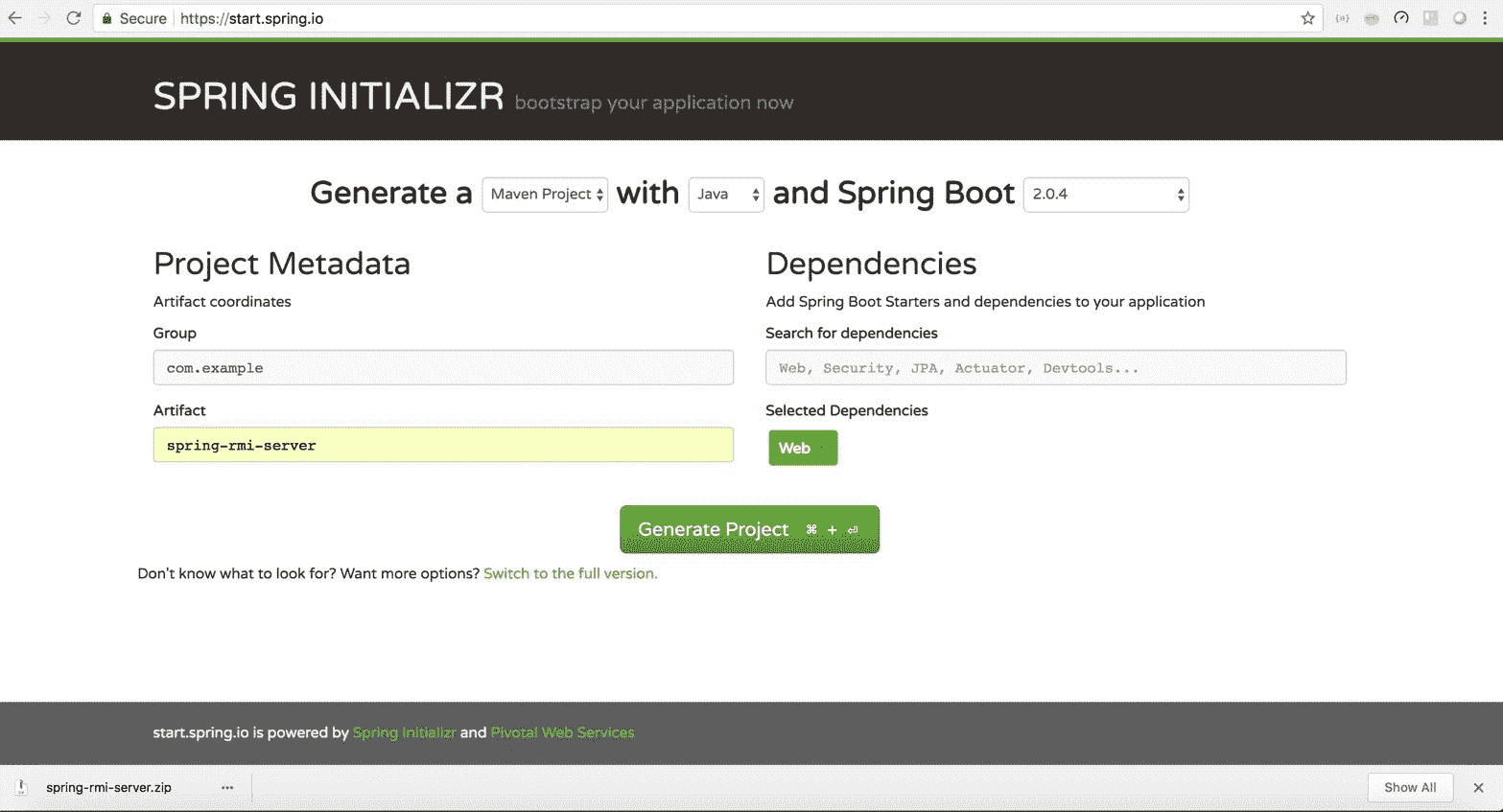The image size is (1503, 812).
Task: Focus the Artifact field spring-rmi-server
Action: 443,445
